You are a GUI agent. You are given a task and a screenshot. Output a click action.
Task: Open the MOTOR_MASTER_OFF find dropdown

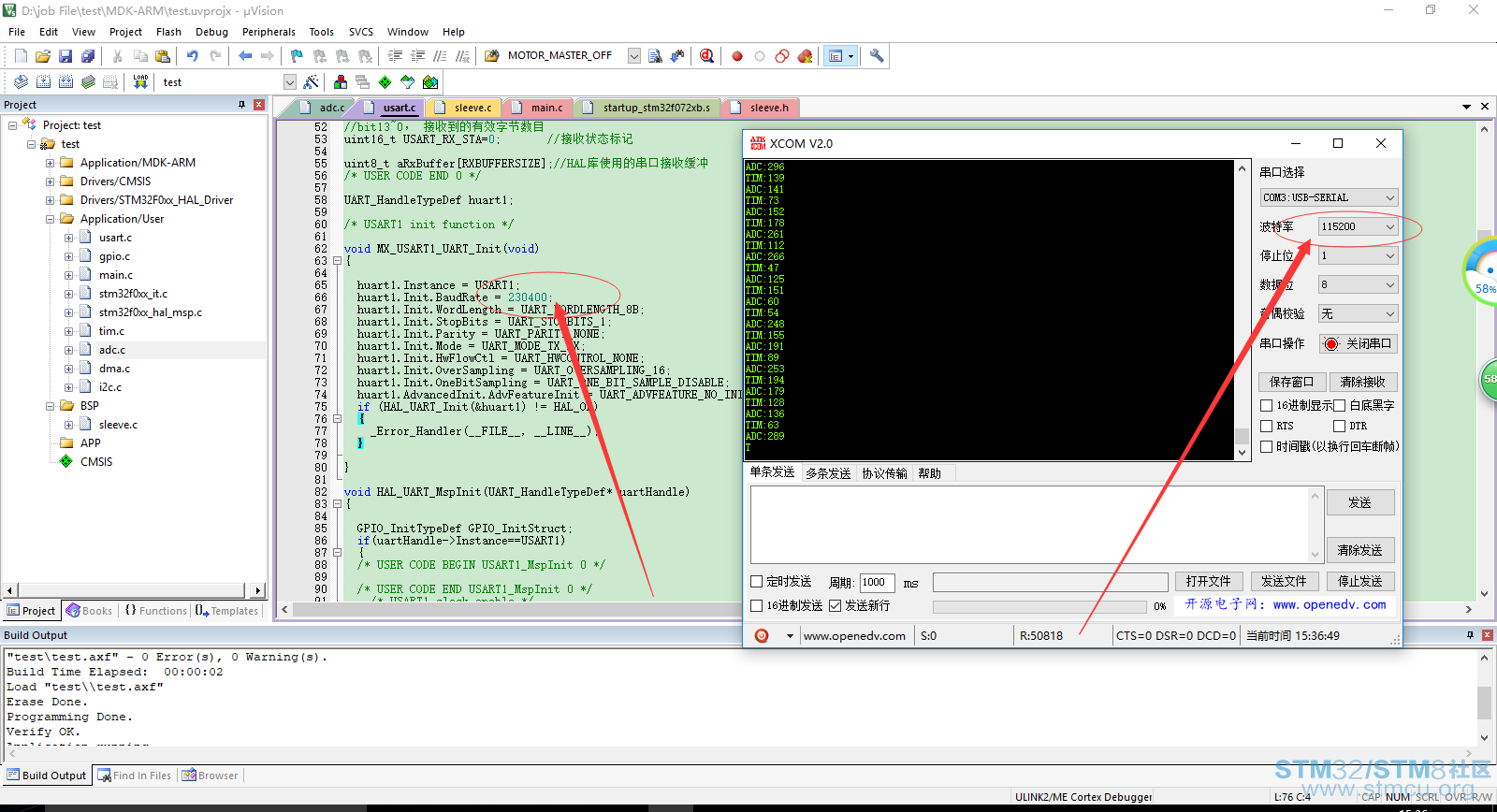[x=633, y=56]
